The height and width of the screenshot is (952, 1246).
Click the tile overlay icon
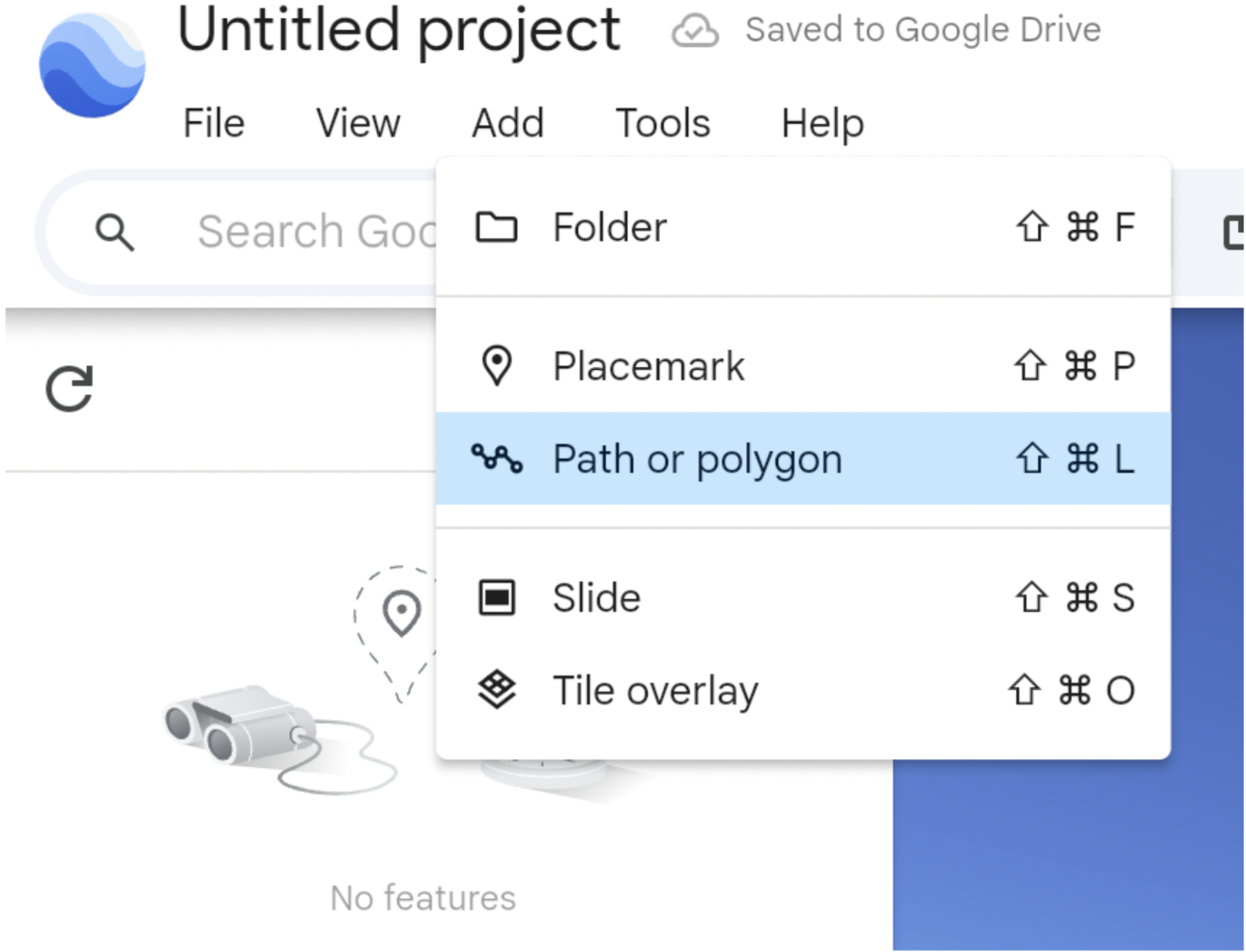[496, 690]
